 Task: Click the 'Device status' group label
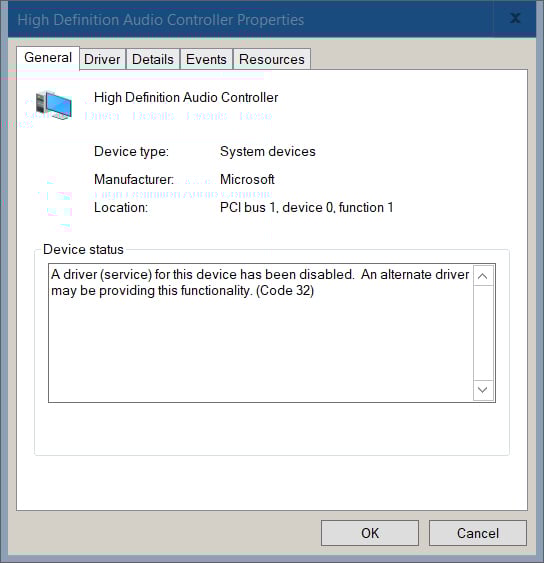click(x=83, y=250)
